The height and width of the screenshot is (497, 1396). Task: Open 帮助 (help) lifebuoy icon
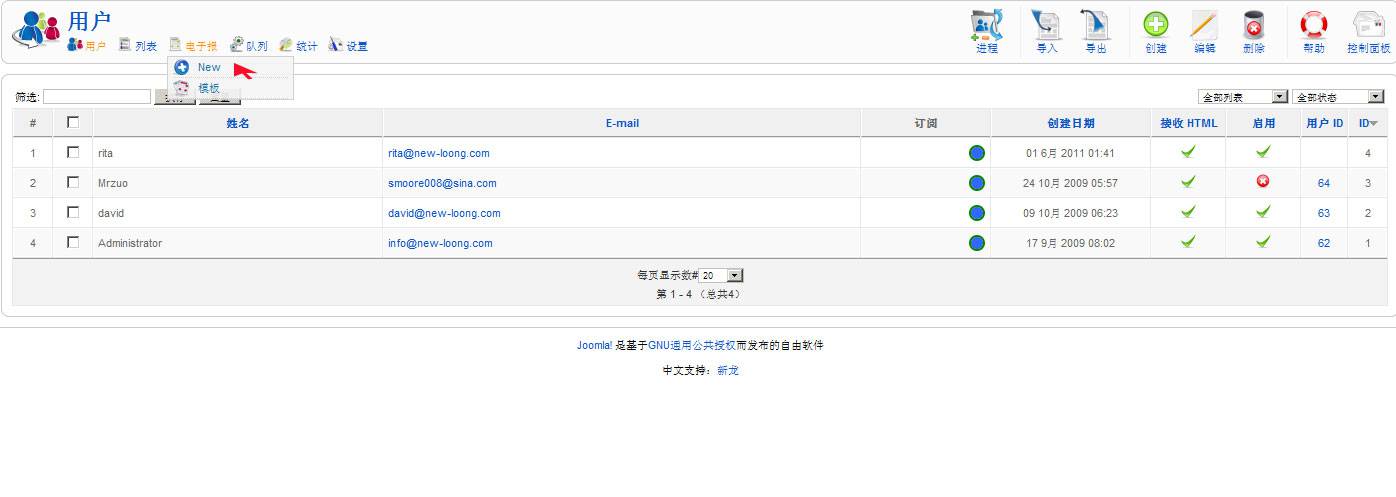(x=1313, y=30)
